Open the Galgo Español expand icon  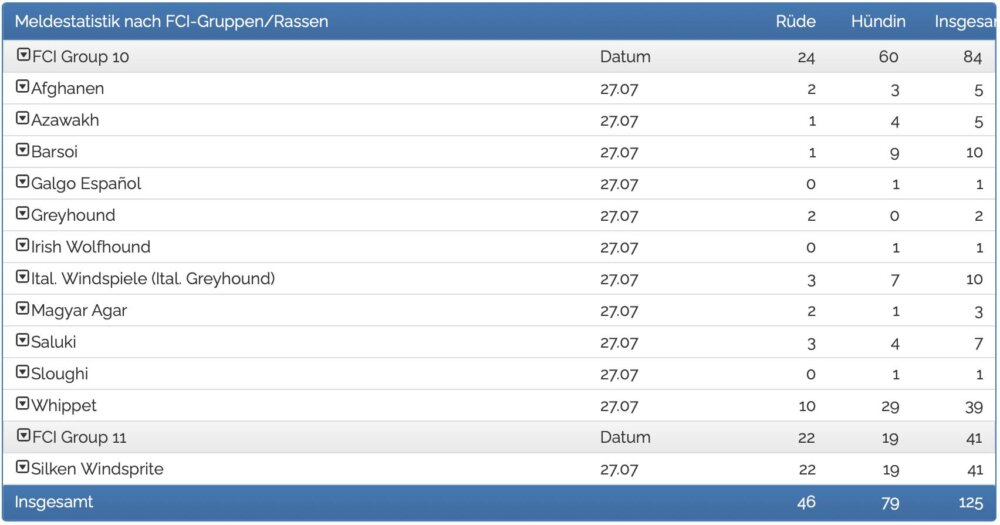point(22,182)
